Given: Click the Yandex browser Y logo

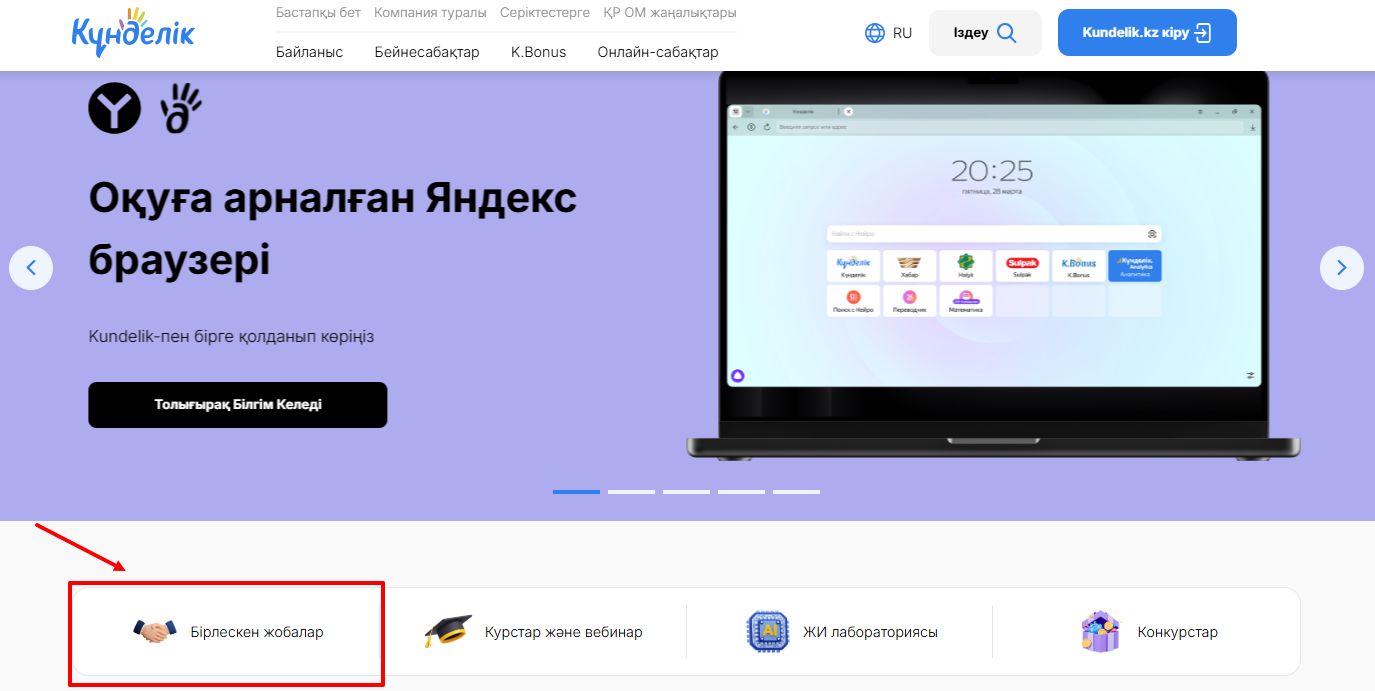Looking at the screenshot, I should [115, 108].
